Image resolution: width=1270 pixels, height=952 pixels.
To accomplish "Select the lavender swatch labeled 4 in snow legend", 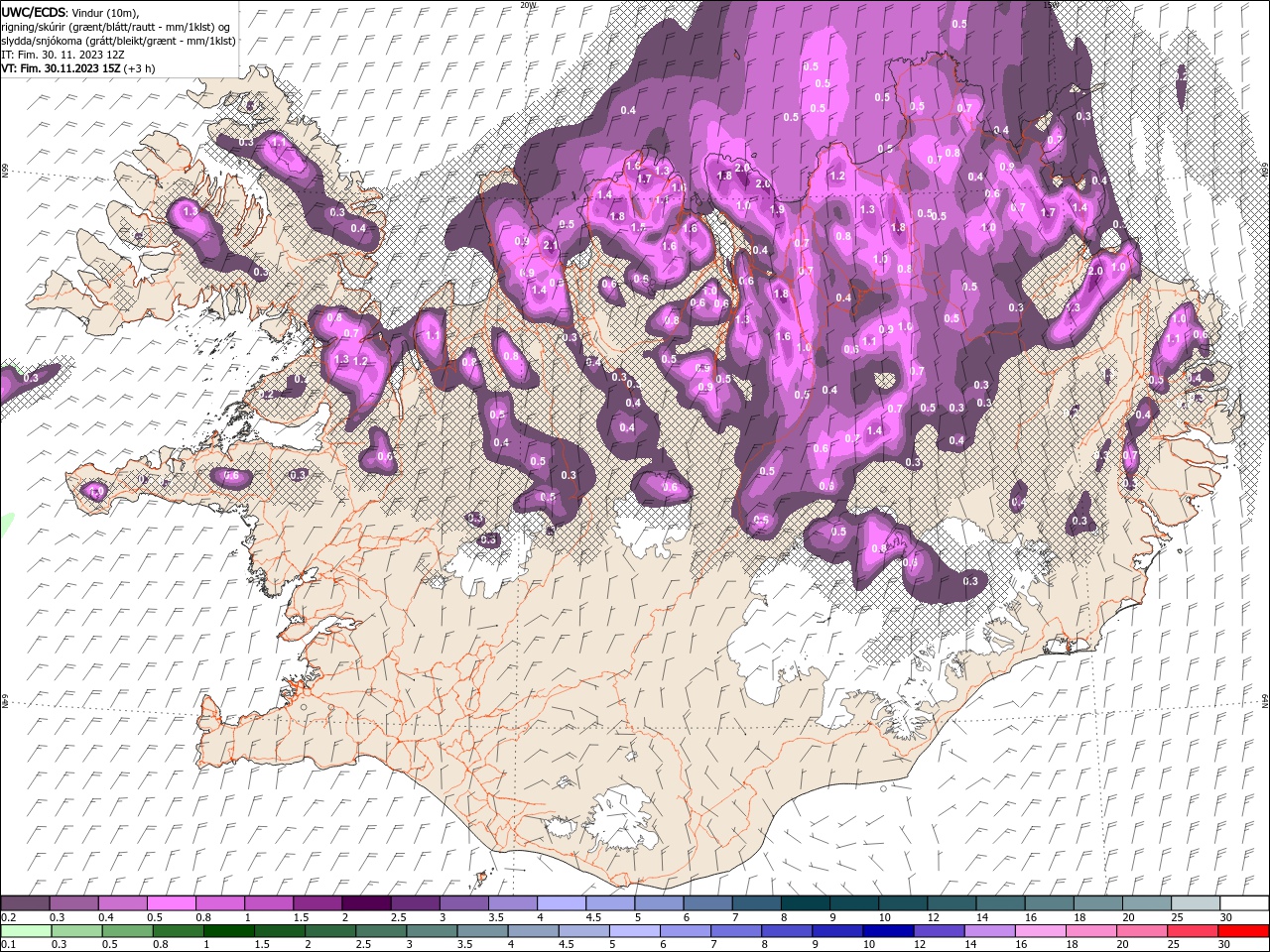I will (x=561, y=903).
